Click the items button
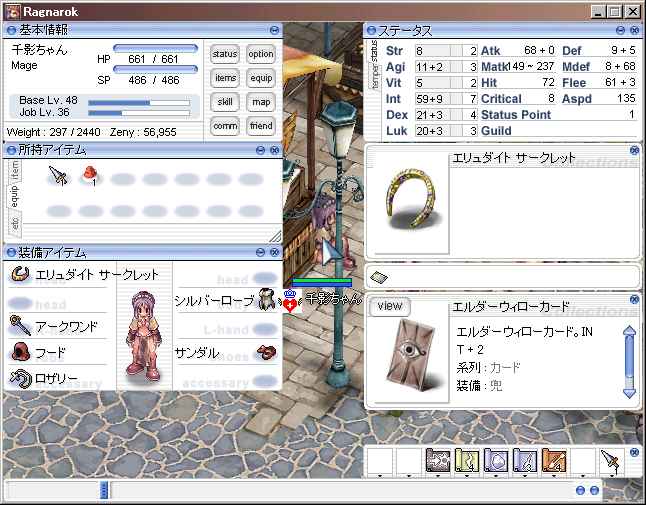 tap(225, 78)
